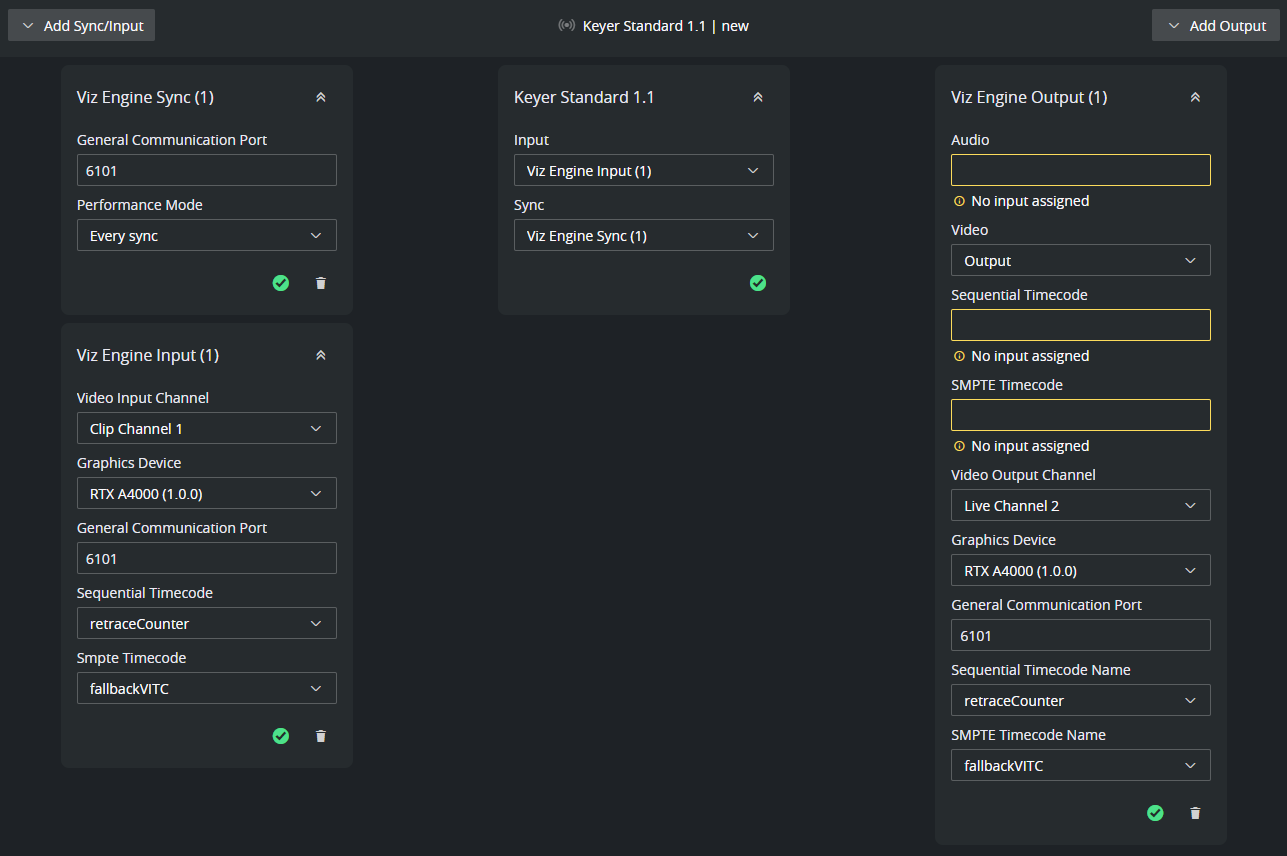Click the Video Output Channel label
The width and height of the screenshot is (1287, 856).
coord(1023,475)
